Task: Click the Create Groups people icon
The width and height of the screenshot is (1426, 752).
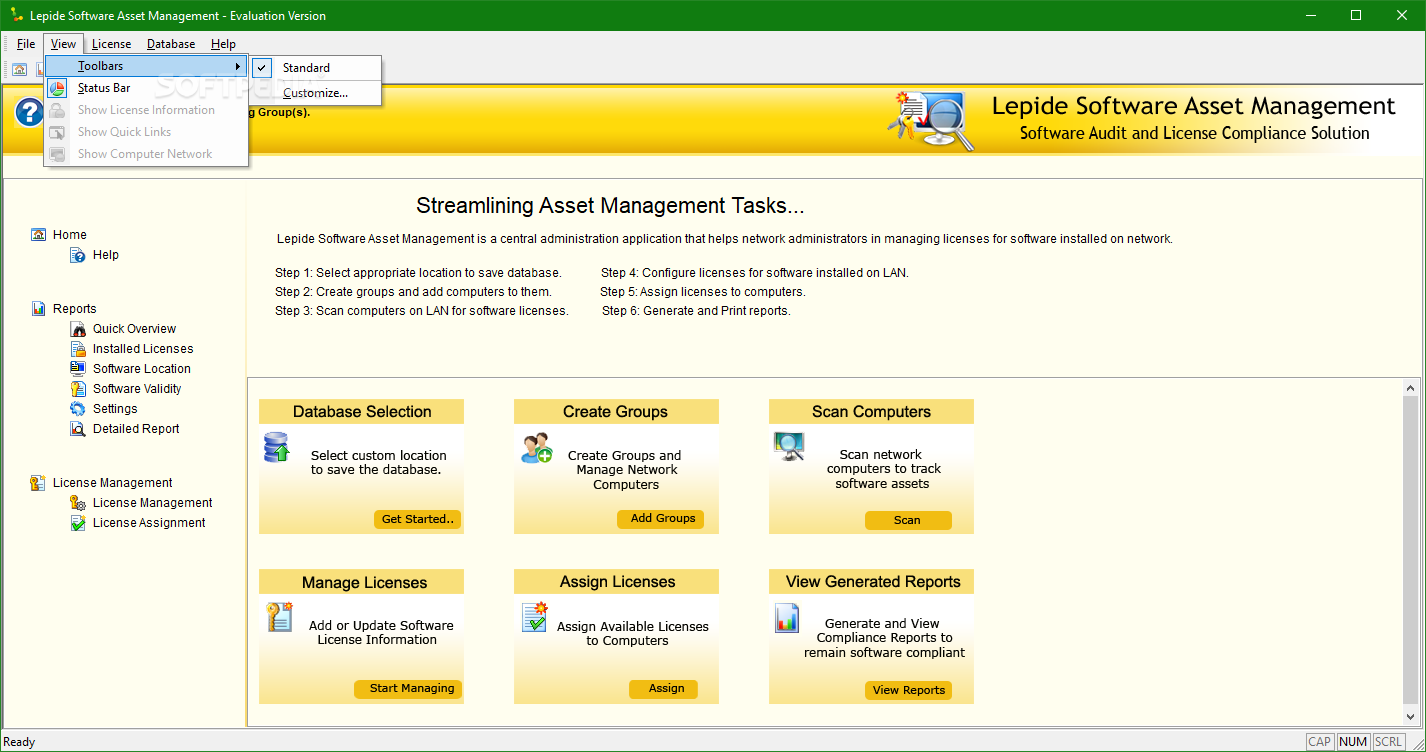Action: tap(536, 447)
